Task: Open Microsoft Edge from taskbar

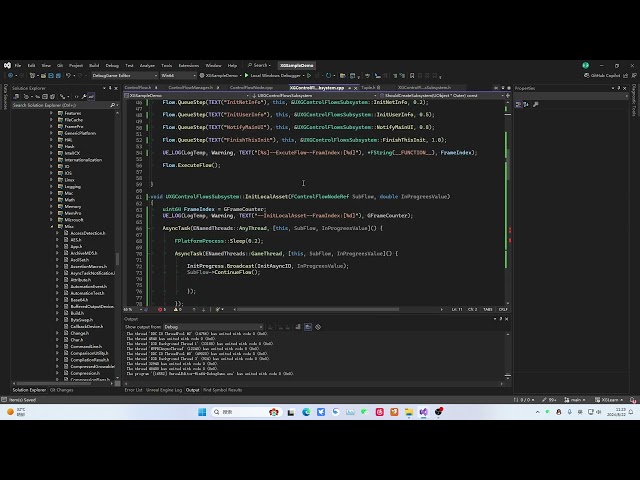Action: (x=306, y=412)
